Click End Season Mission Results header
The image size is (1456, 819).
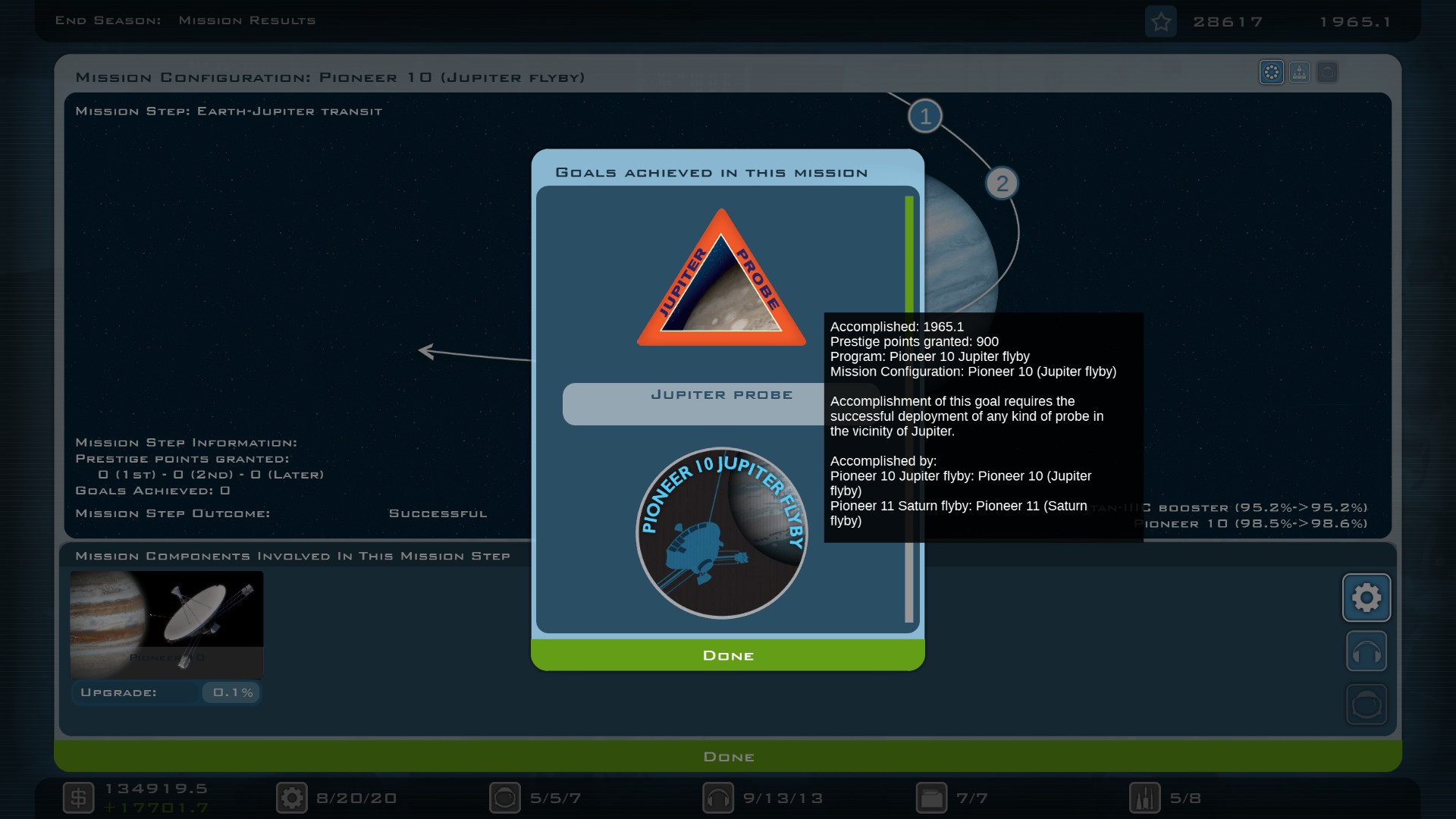[185, 20]
